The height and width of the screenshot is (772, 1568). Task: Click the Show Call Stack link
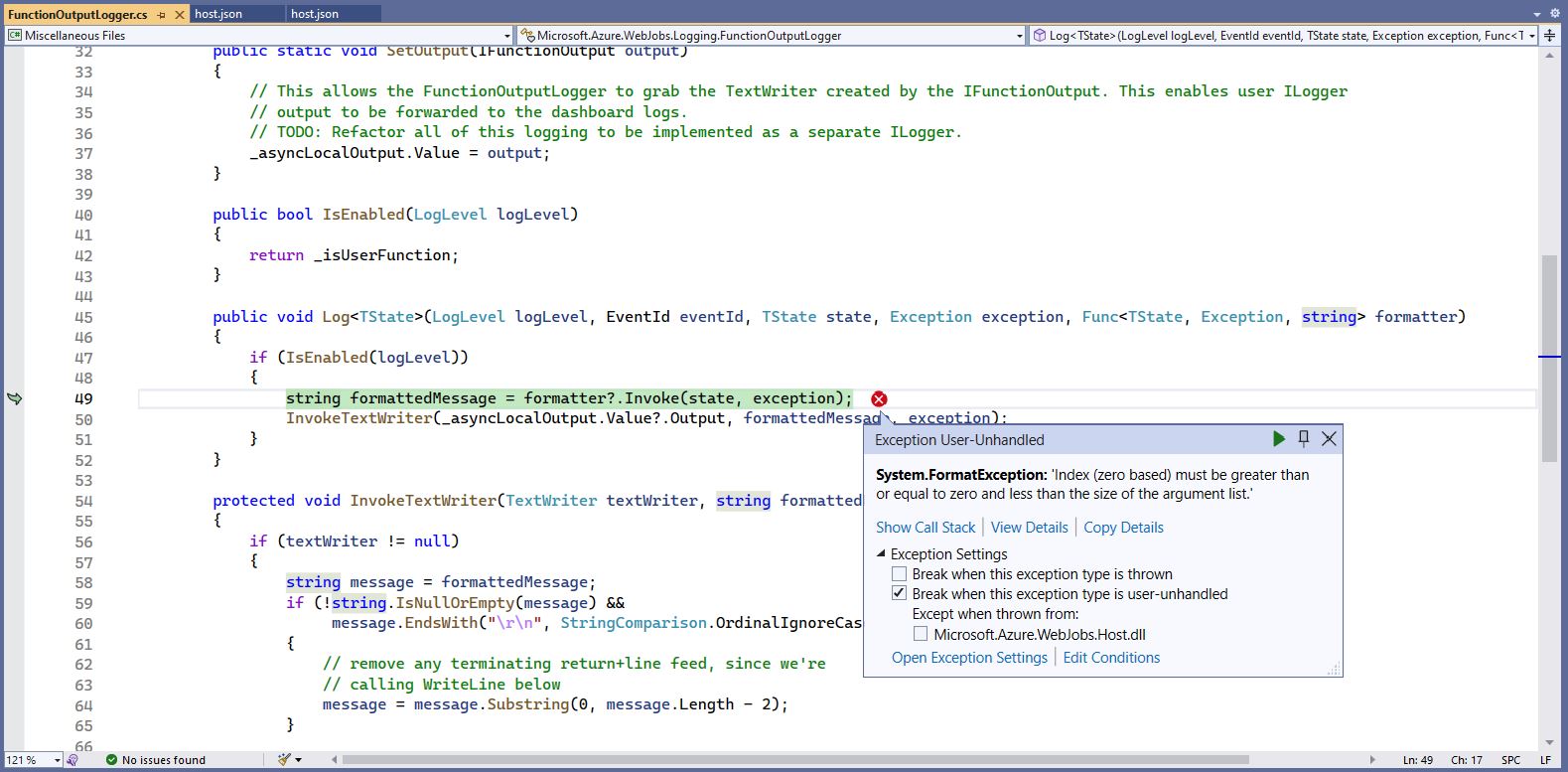926,528
